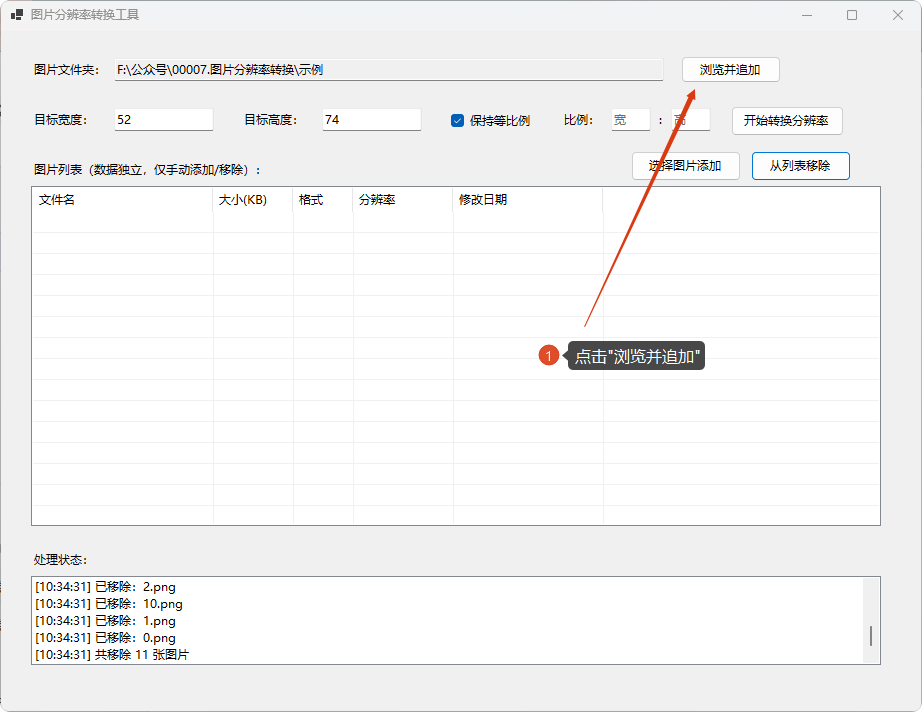Select log line 已移除：2.png
The image size is (922, 712).
pos(105,587)
